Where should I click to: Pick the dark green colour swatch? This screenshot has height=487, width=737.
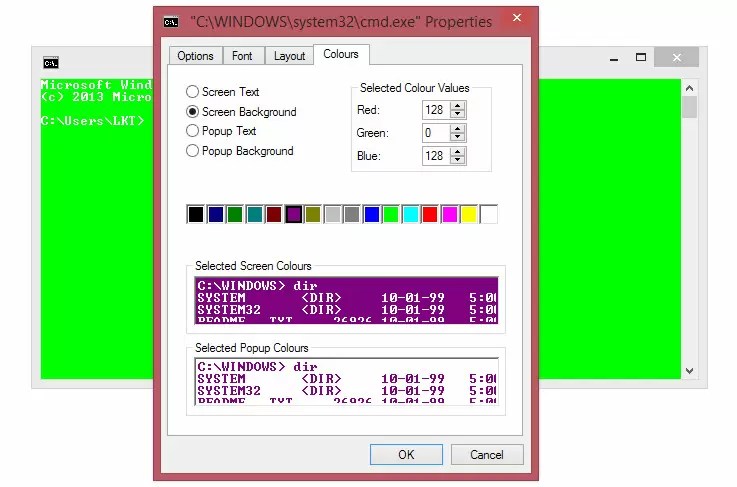[235, 214]
